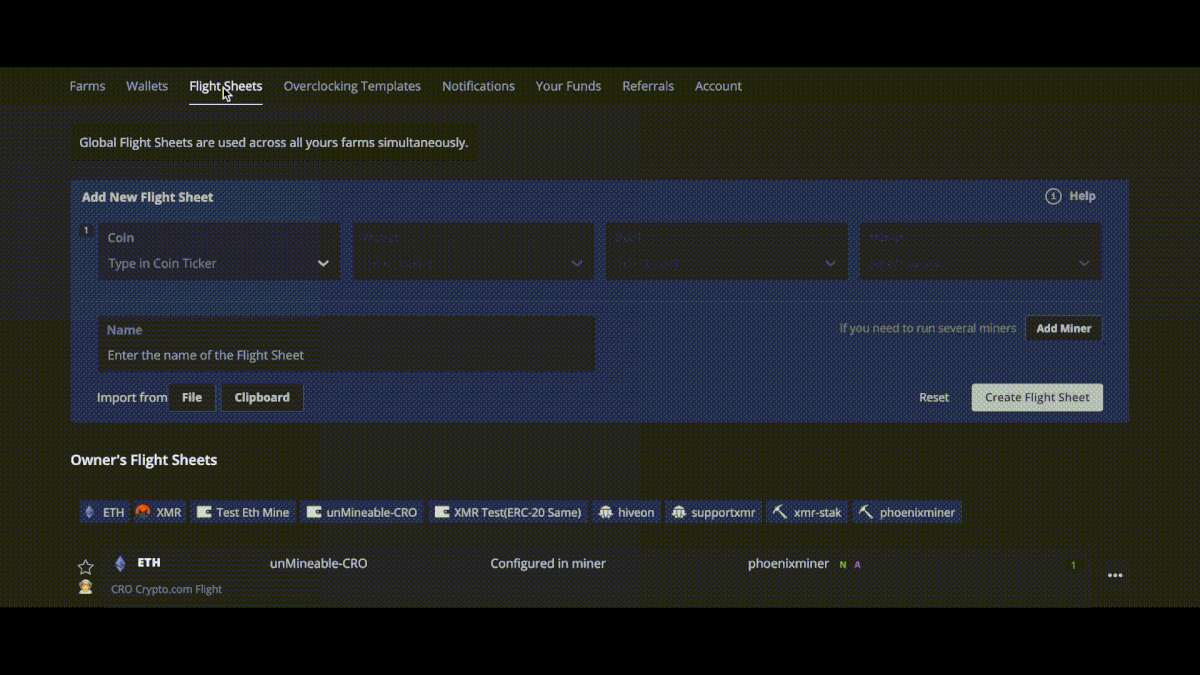
Task: Filter by the XMR coin tag
Action: tap(159, 512)
